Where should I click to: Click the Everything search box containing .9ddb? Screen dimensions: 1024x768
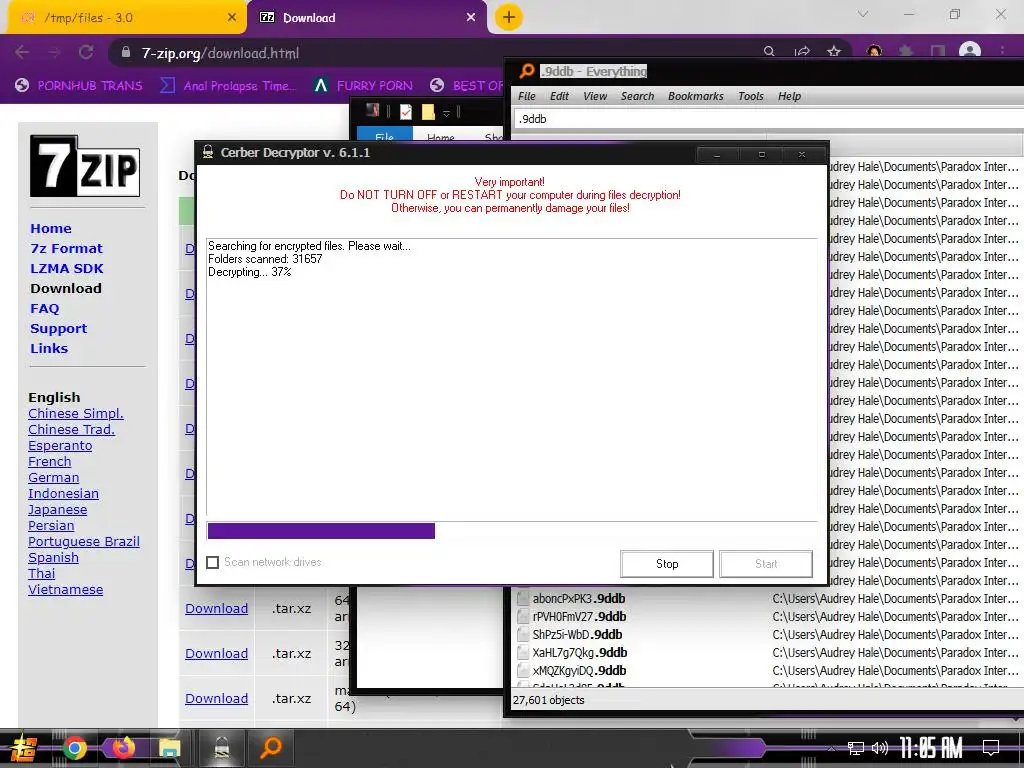click(767, 119)
